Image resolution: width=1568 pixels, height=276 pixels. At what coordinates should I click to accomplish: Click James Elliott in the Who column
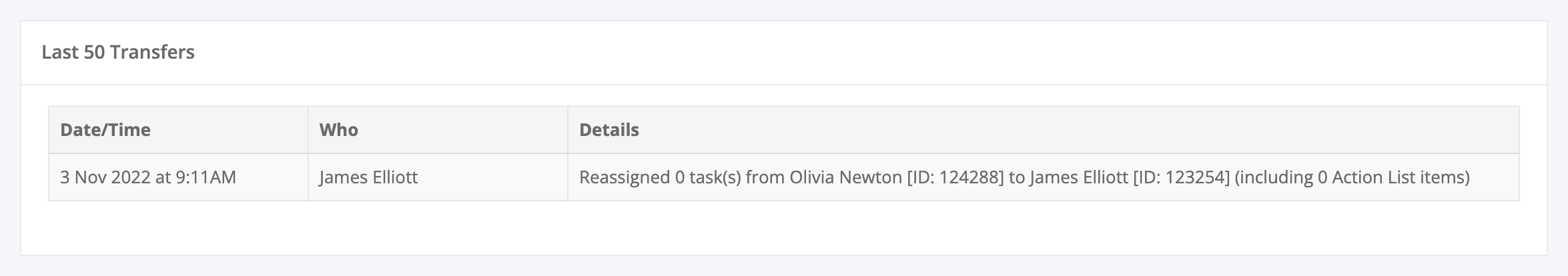369,177
